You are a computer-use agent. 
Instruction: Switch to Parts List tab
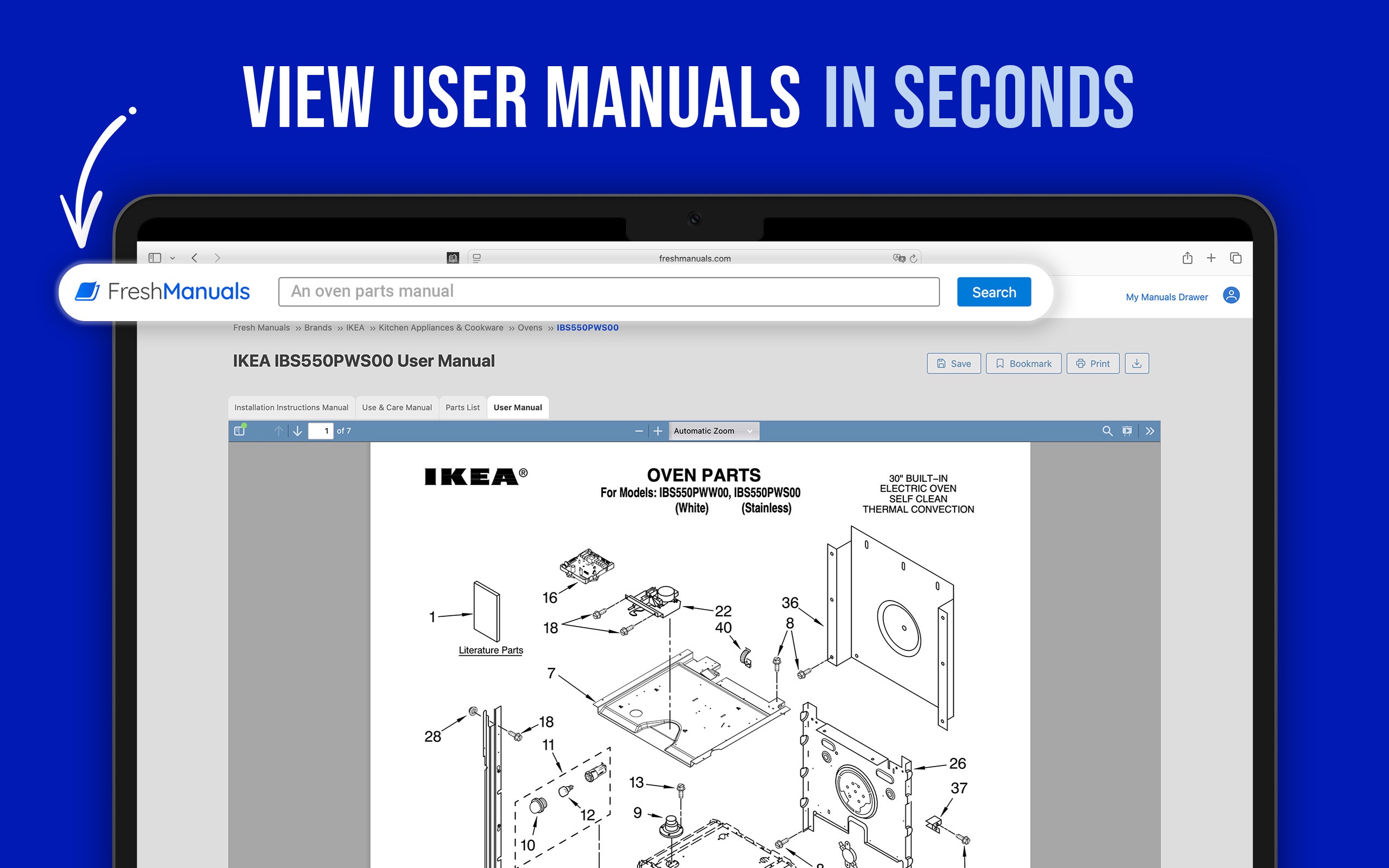coord(462,407)
